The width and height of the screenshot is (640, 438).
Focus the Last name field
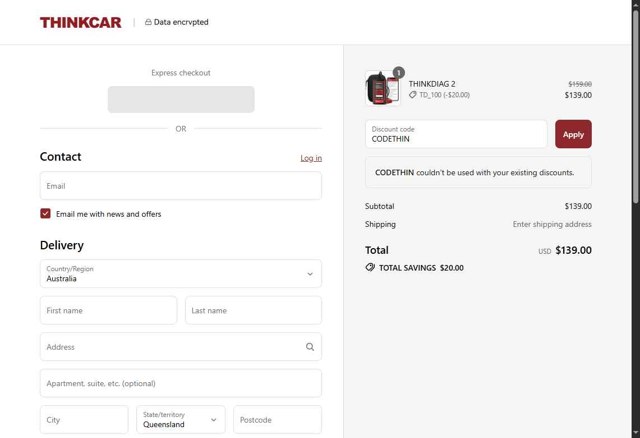[x=253, y=310]
